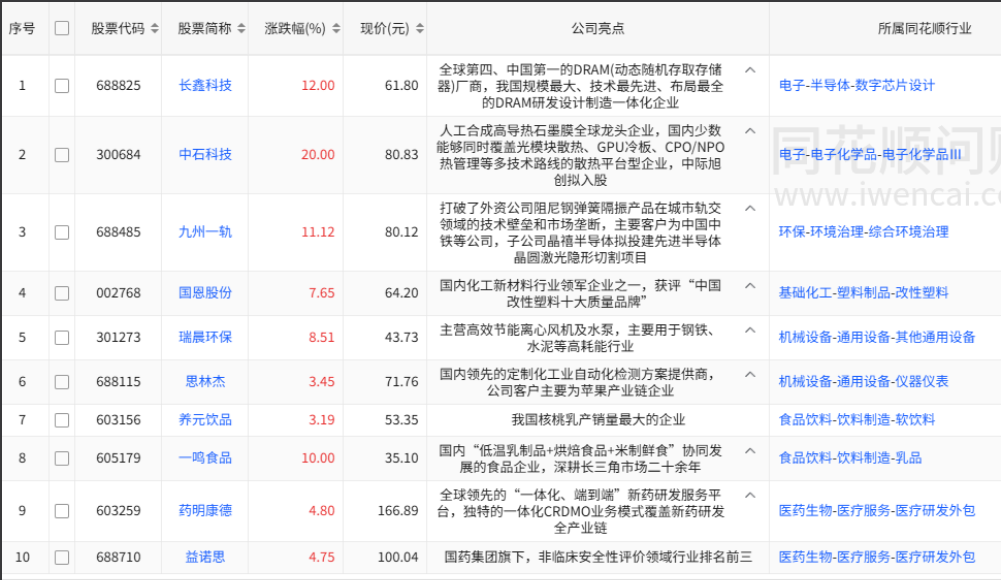Viewport: 1001px width, 580px height.
Task: Toggle the select-all checkbox in header
Action: (x=62, y=28)
